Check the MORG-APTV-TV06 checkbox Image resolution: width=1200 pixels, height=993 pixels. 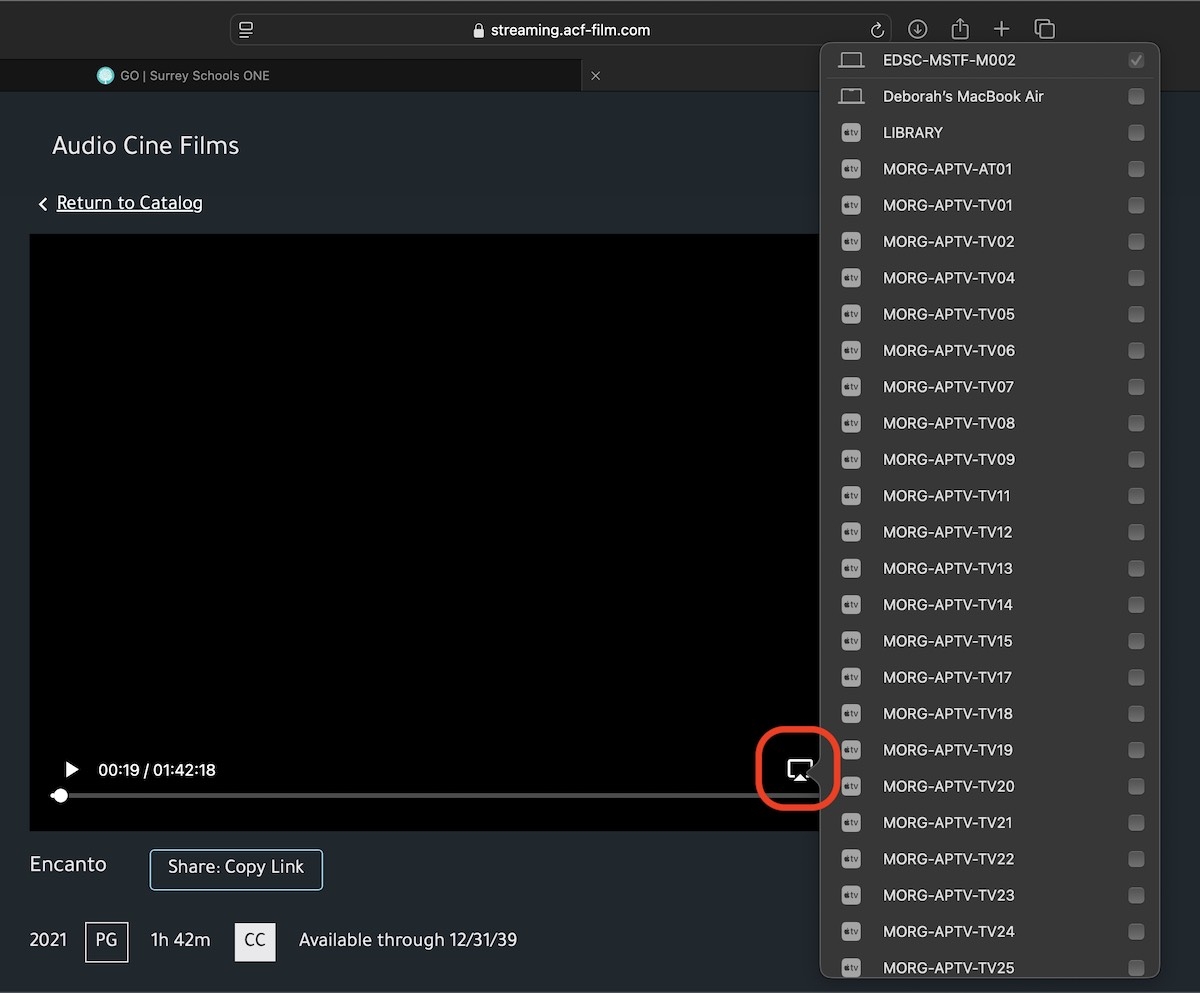coord(1136,351)
